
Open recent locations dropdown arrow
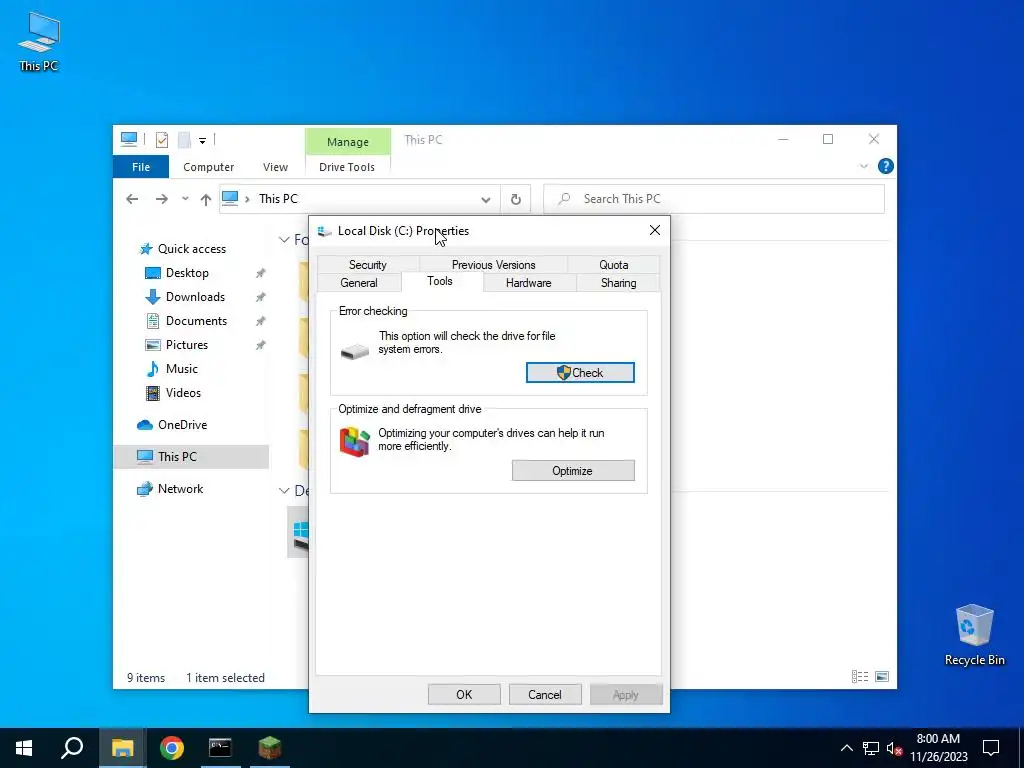[x=185, y=199]
